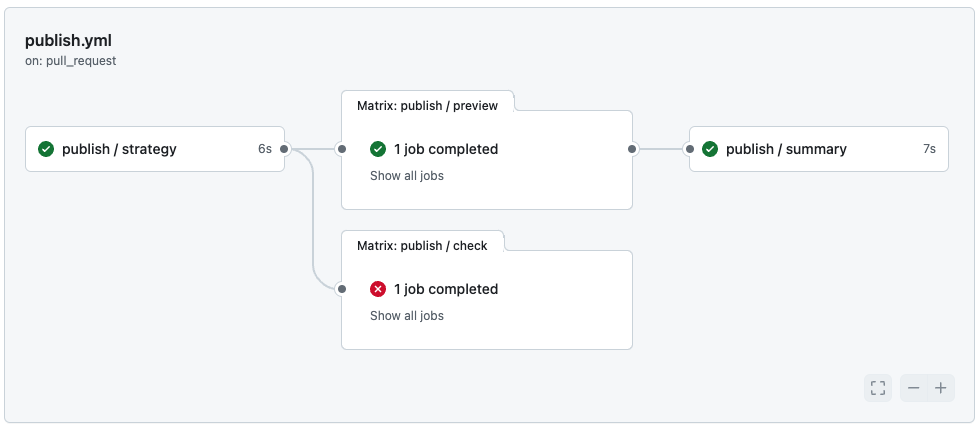This screenshot has width=979, height=428.
Task: Click '1 job completed' in the failed check matrix
Action: [x=446, y=289]
